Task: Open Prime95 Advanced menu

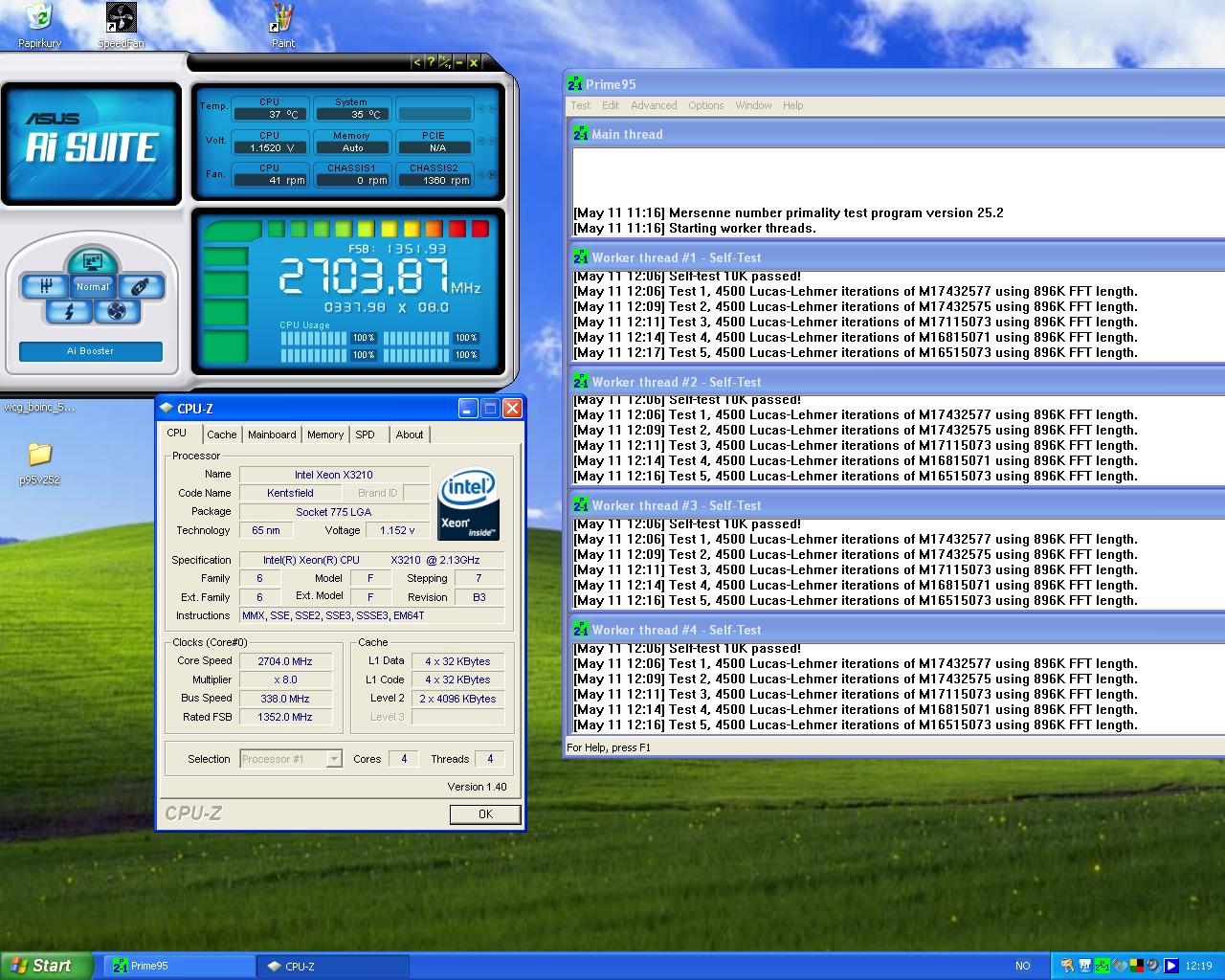Action: pyautogui.click(x=654, y=105)
